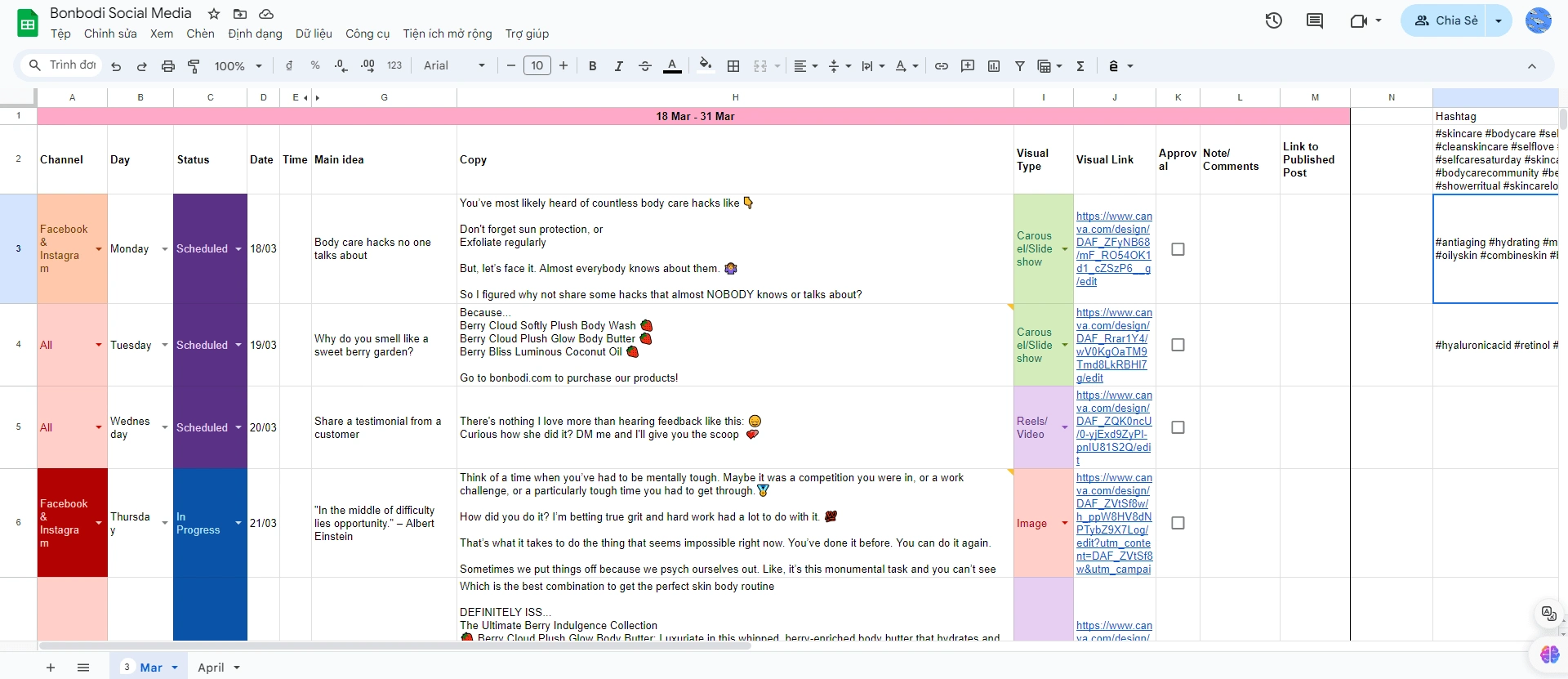Tick the Approval checkbox for 19/03
This screenshot has height=679, width=1568.
[x=1178, y=345]
